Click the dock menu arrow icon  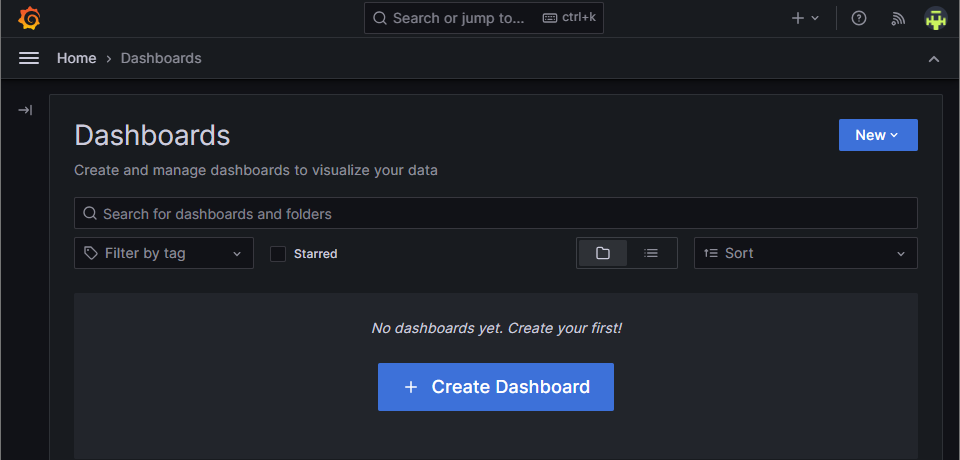pos(25,110)
